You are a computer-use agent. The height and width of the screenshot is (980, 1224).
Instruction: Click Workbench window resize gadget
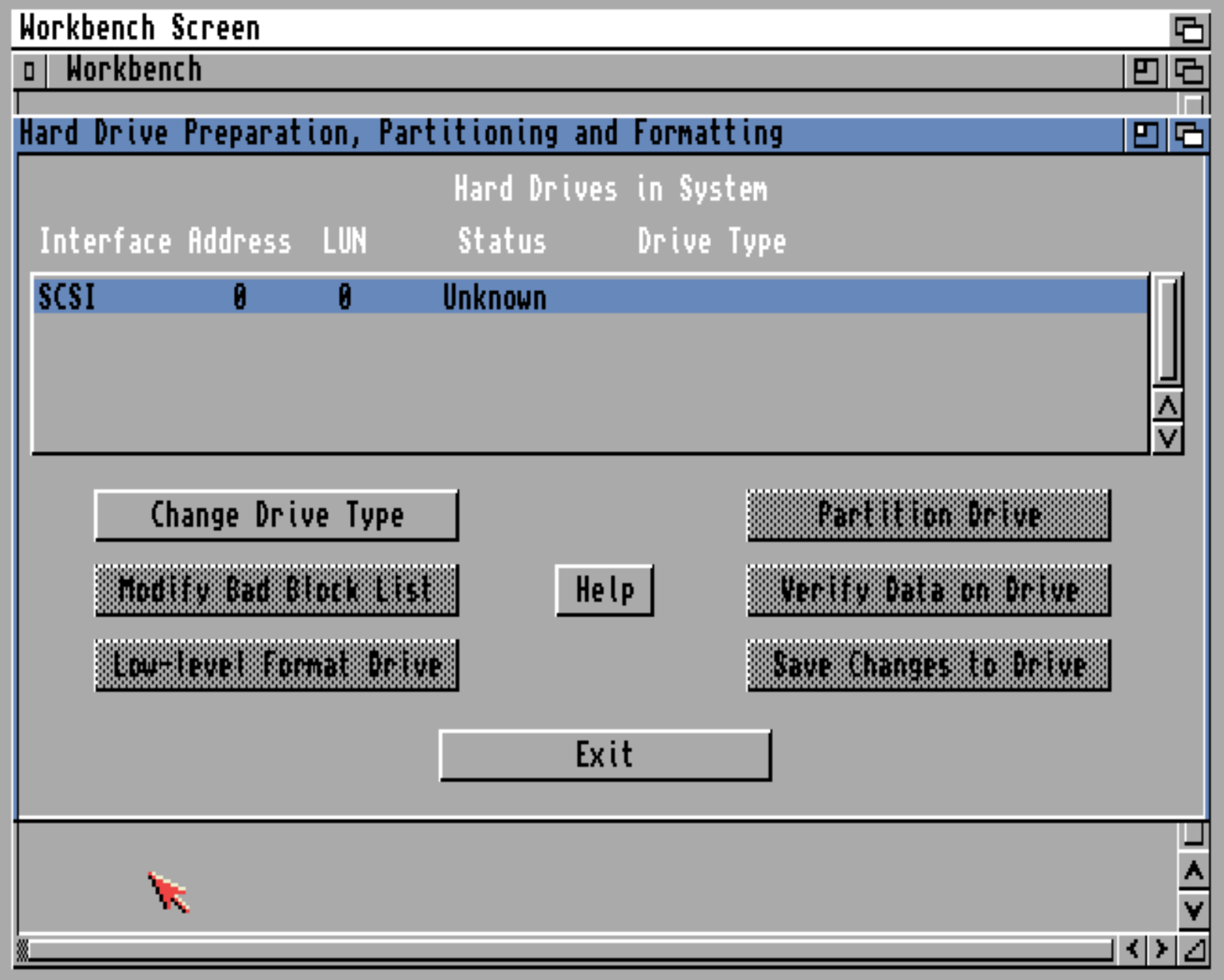coord(1195,950)
